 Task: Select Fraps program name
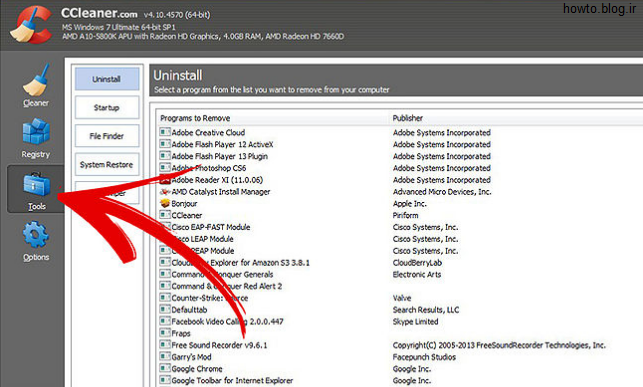coord(181,333)
